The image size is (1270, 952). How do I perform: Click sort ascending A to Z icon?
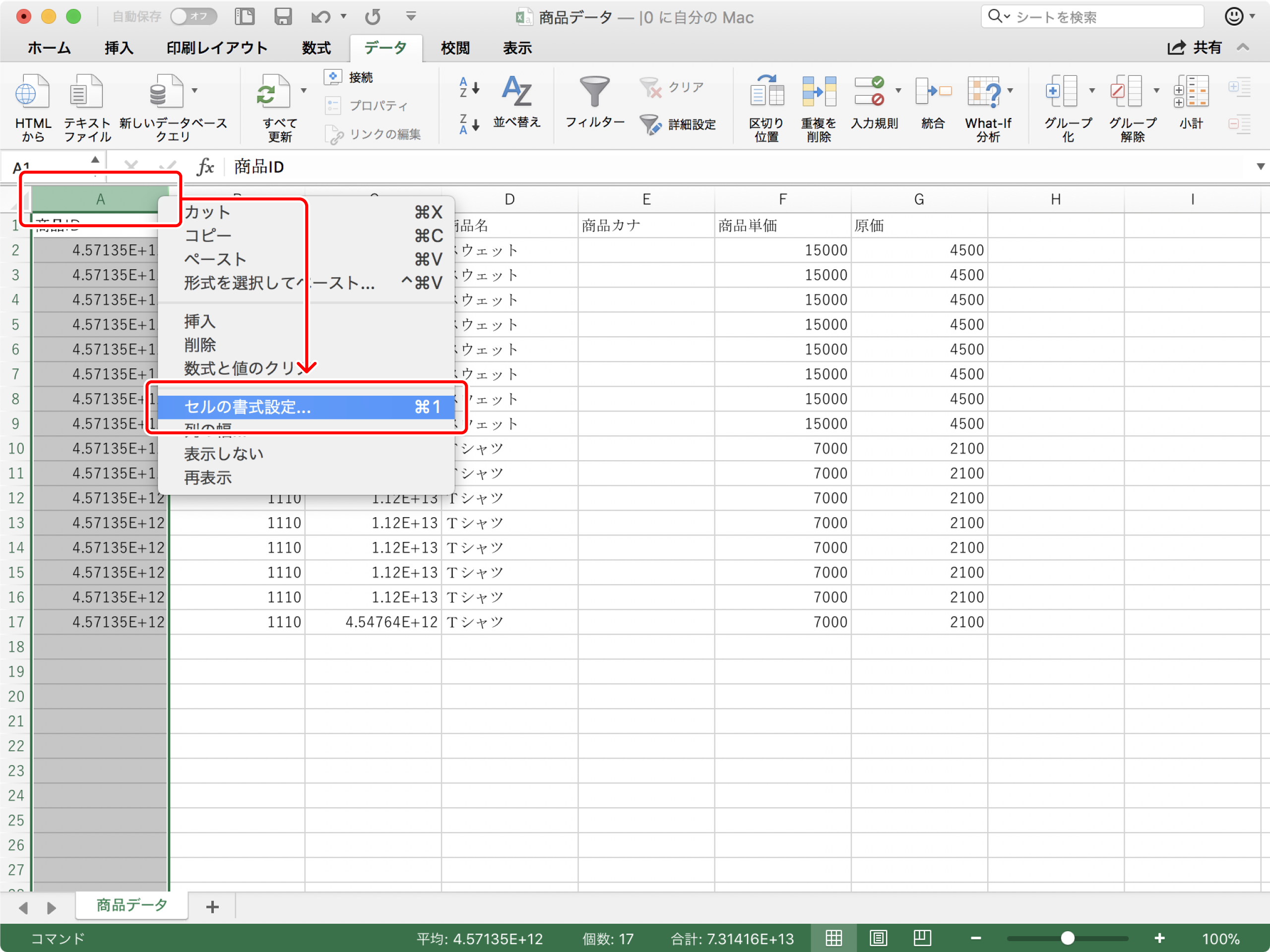coord(468,88)
